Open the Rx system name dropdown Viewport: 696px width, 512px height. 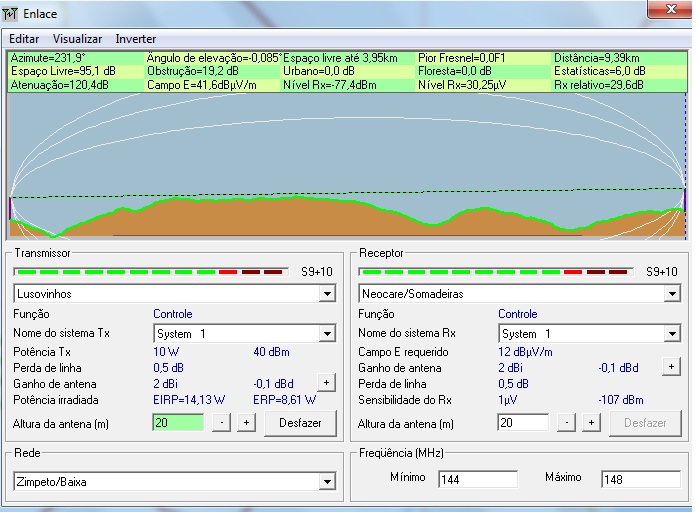671,333
